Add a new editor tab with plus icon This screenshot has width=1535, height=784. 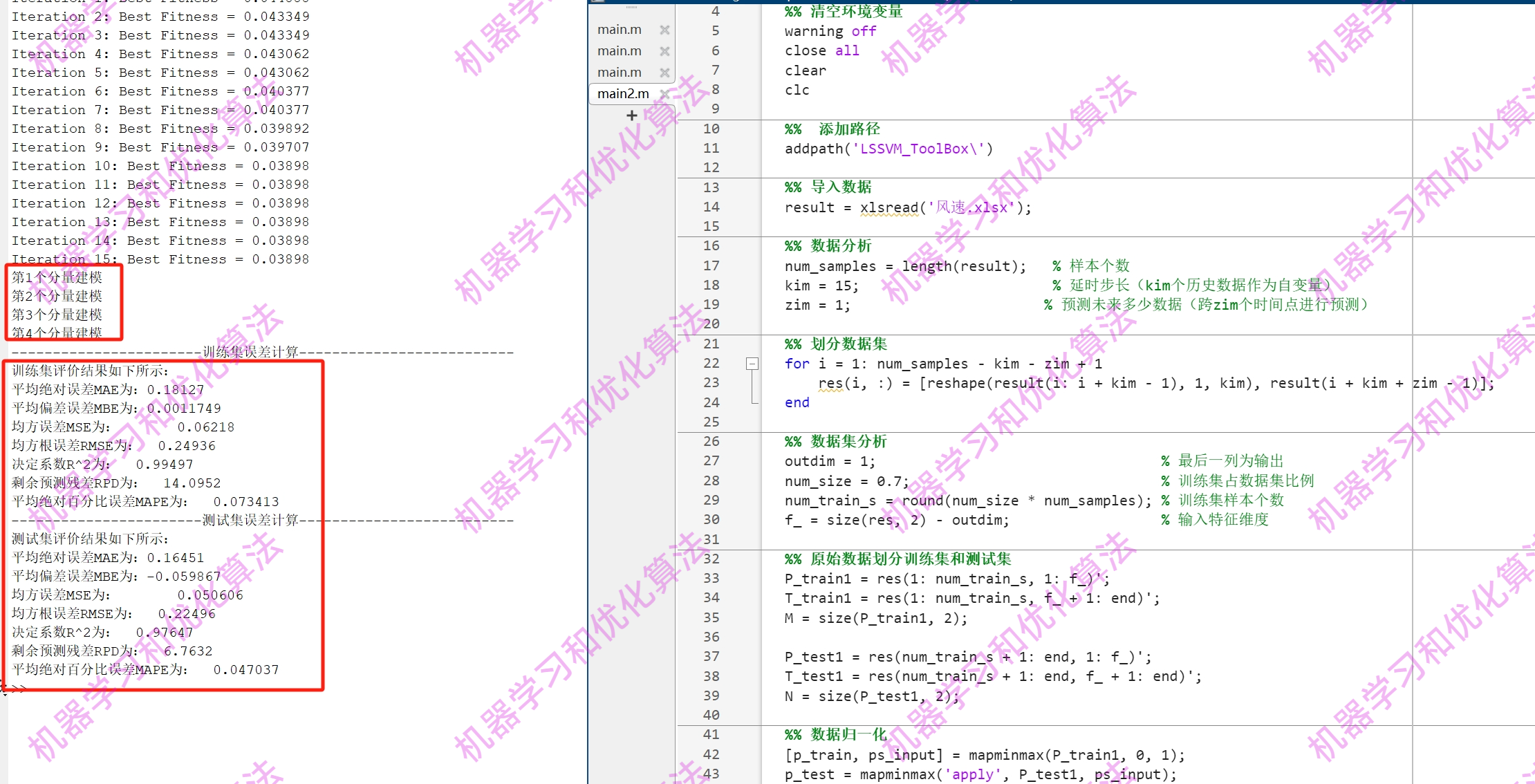click(x=631, y=115)
